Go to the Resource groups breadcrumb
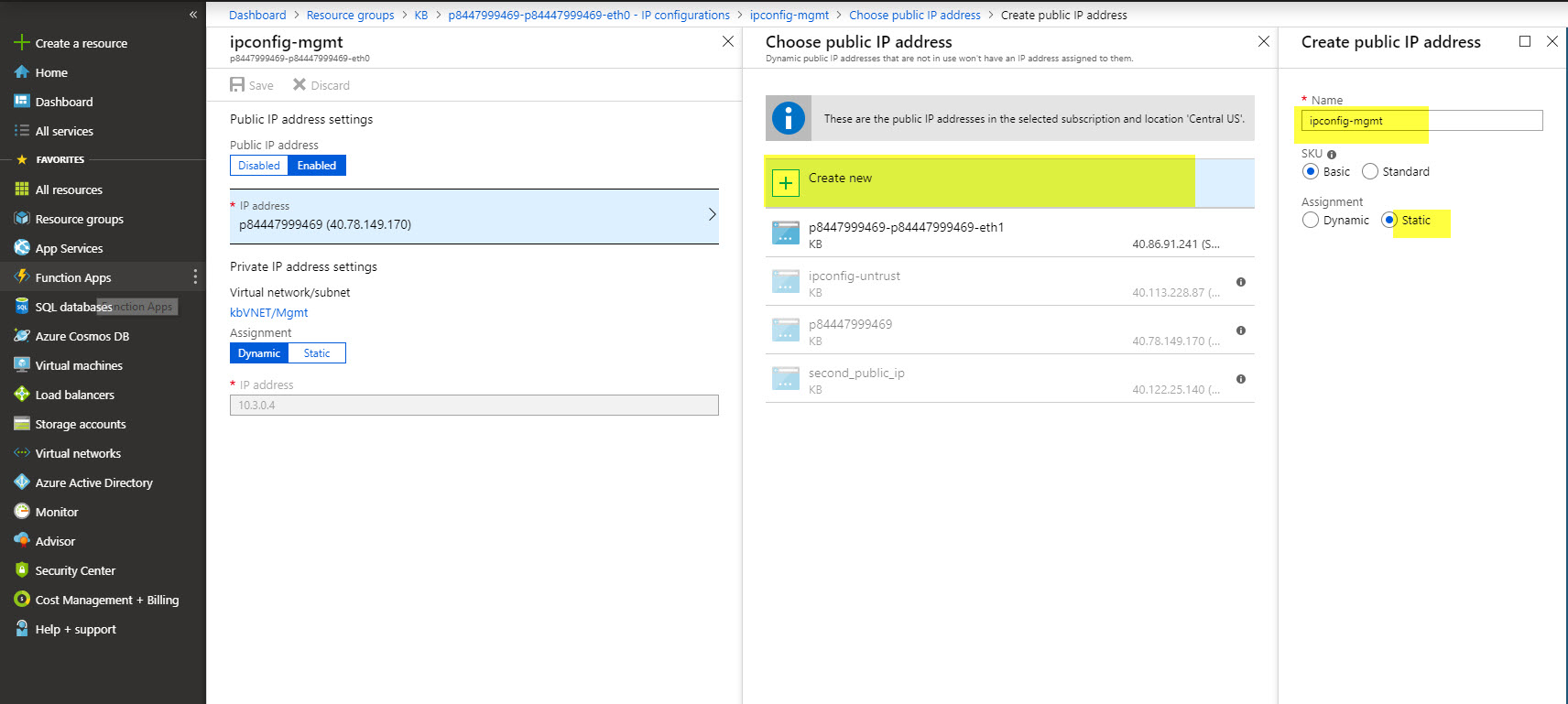 click(350, 15)
